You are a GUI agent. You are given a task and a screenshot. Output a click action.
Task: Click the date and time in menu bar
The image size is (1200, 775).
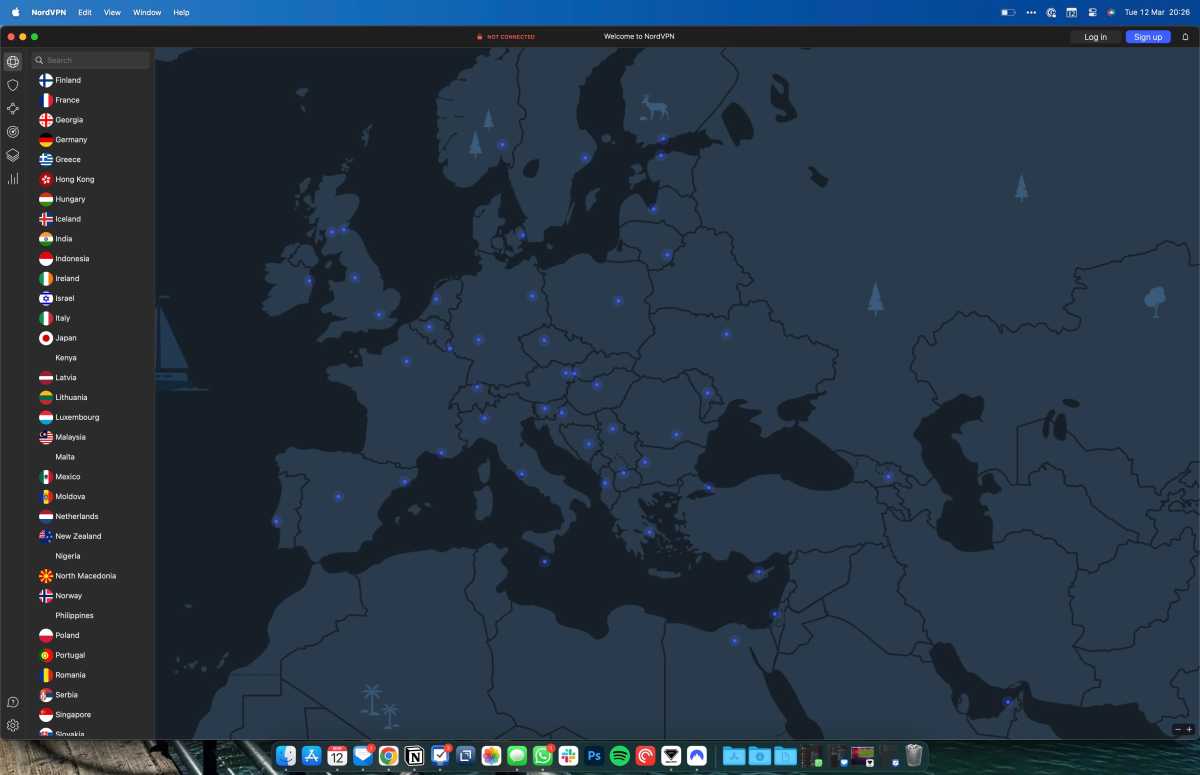coord(1157,12)
